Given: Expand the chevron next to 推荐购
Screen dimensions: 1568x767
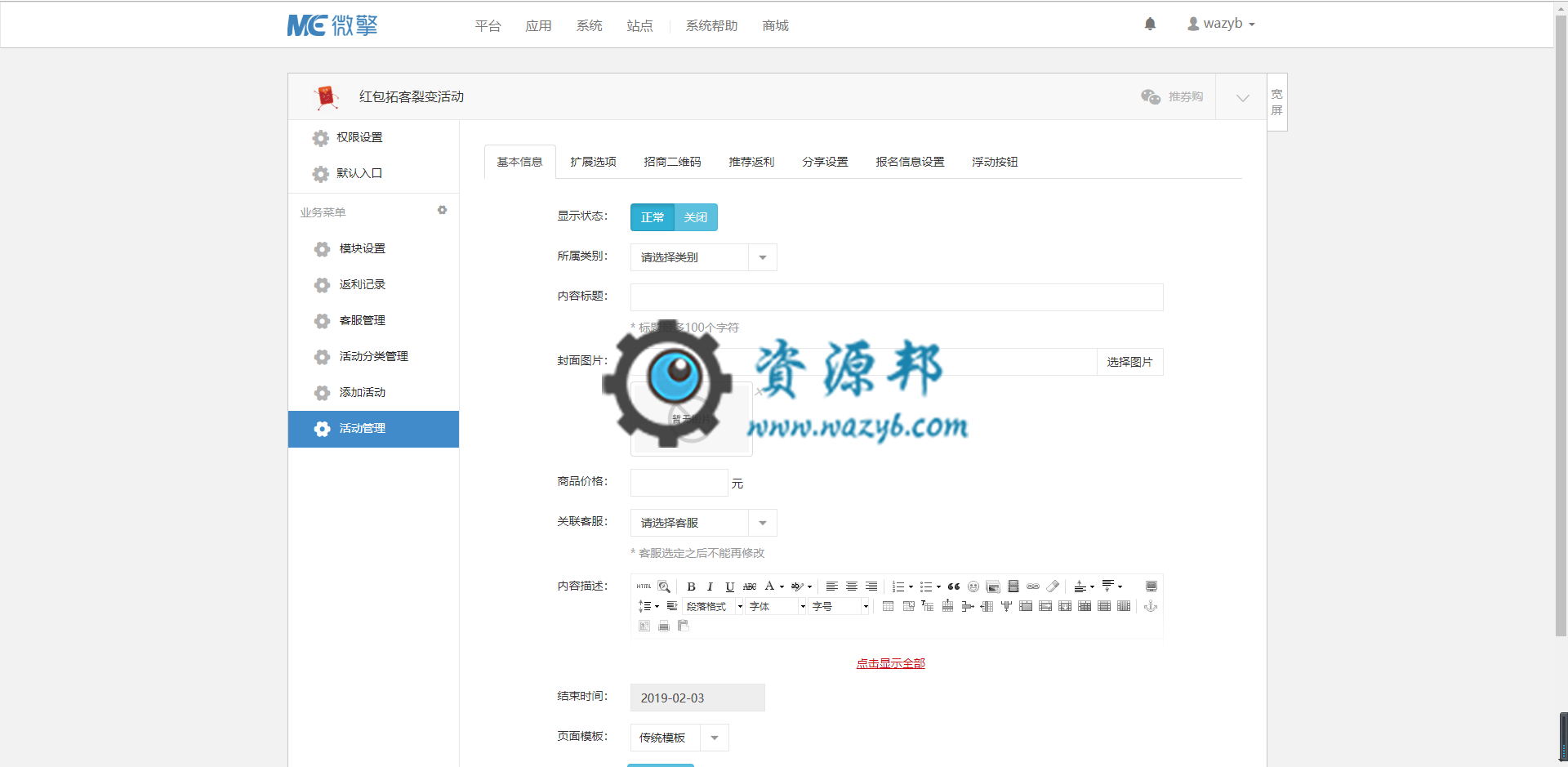Looking at the screenshot, I should [x=1242, y=97].
